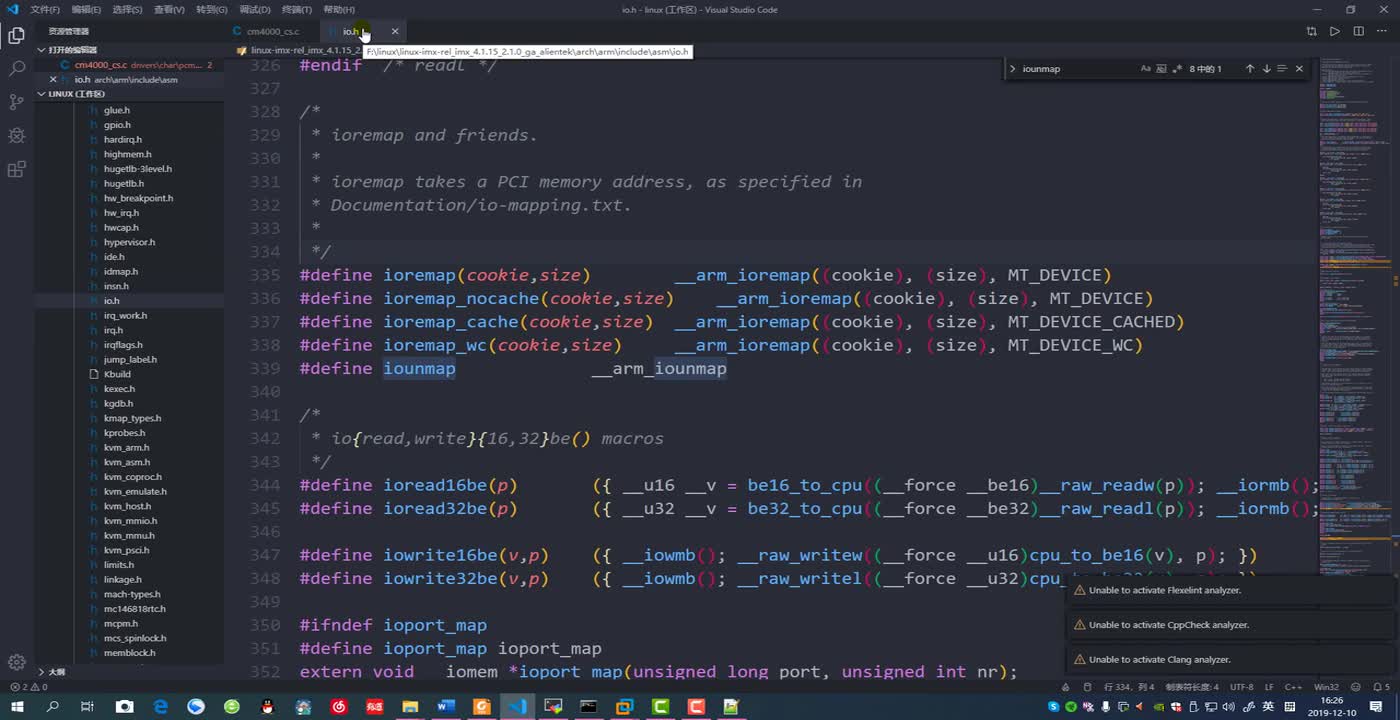Open notifications bell in status bar
The width and height of the screenshot is (1400, 720).
[x=1381, y=687]
